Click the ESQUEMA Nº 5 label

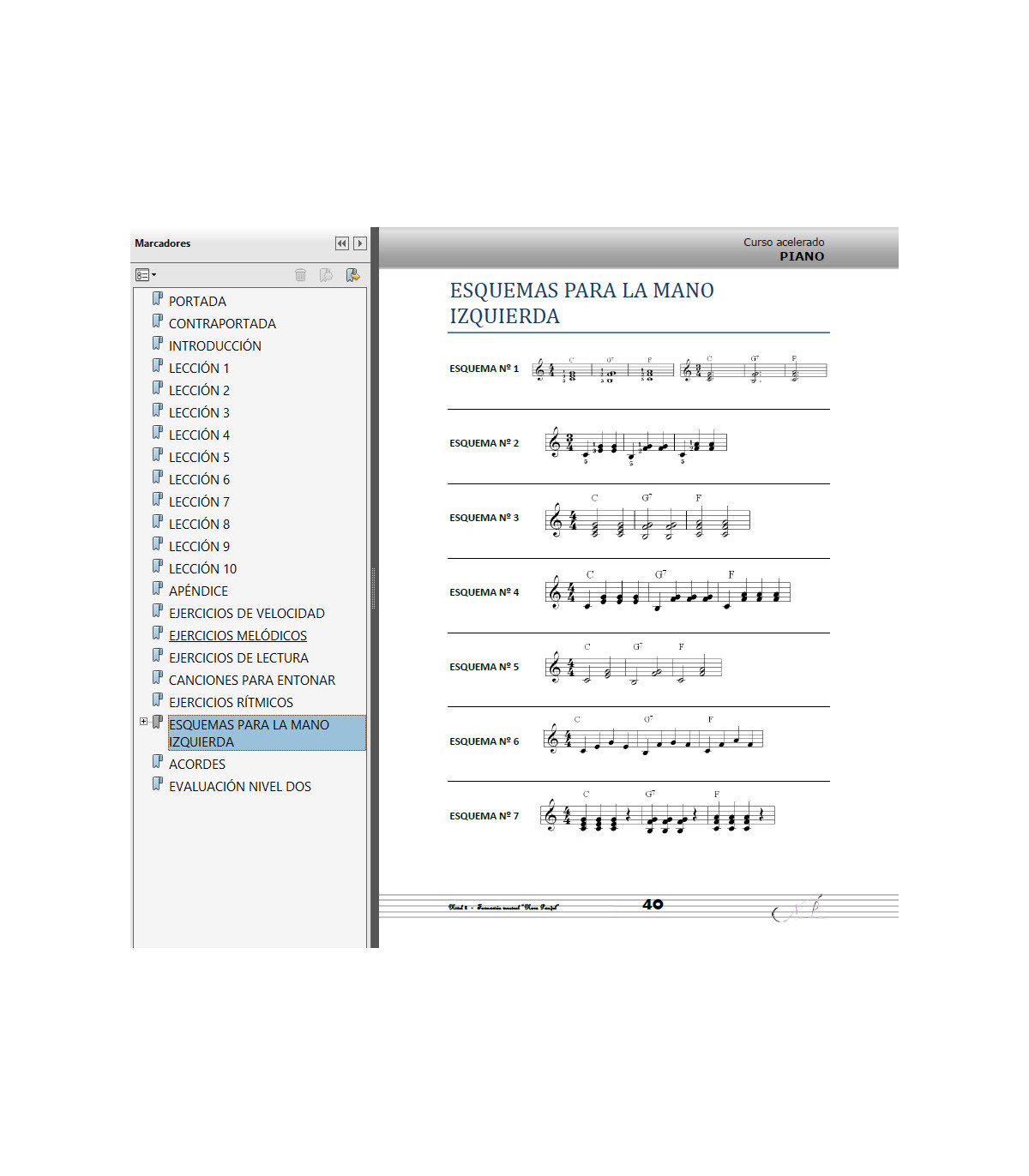coord(484,668)
